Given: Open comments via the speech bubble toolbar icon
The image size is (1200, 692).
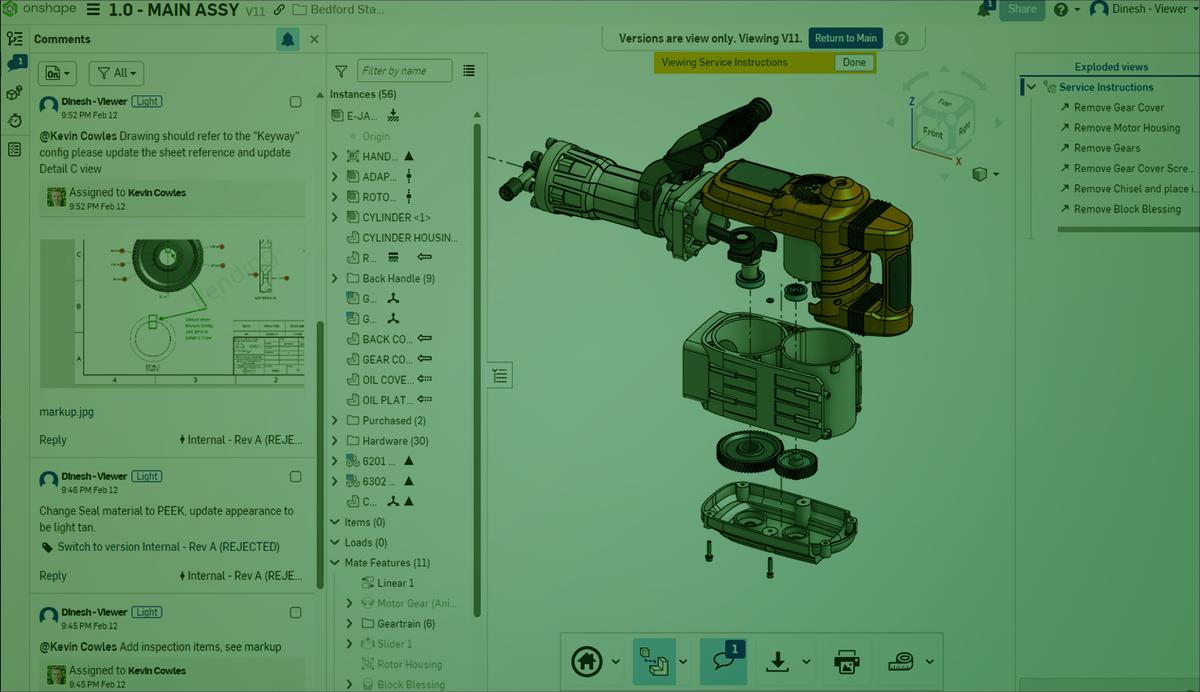Looking at the screenshot, I should pos(724,661).
